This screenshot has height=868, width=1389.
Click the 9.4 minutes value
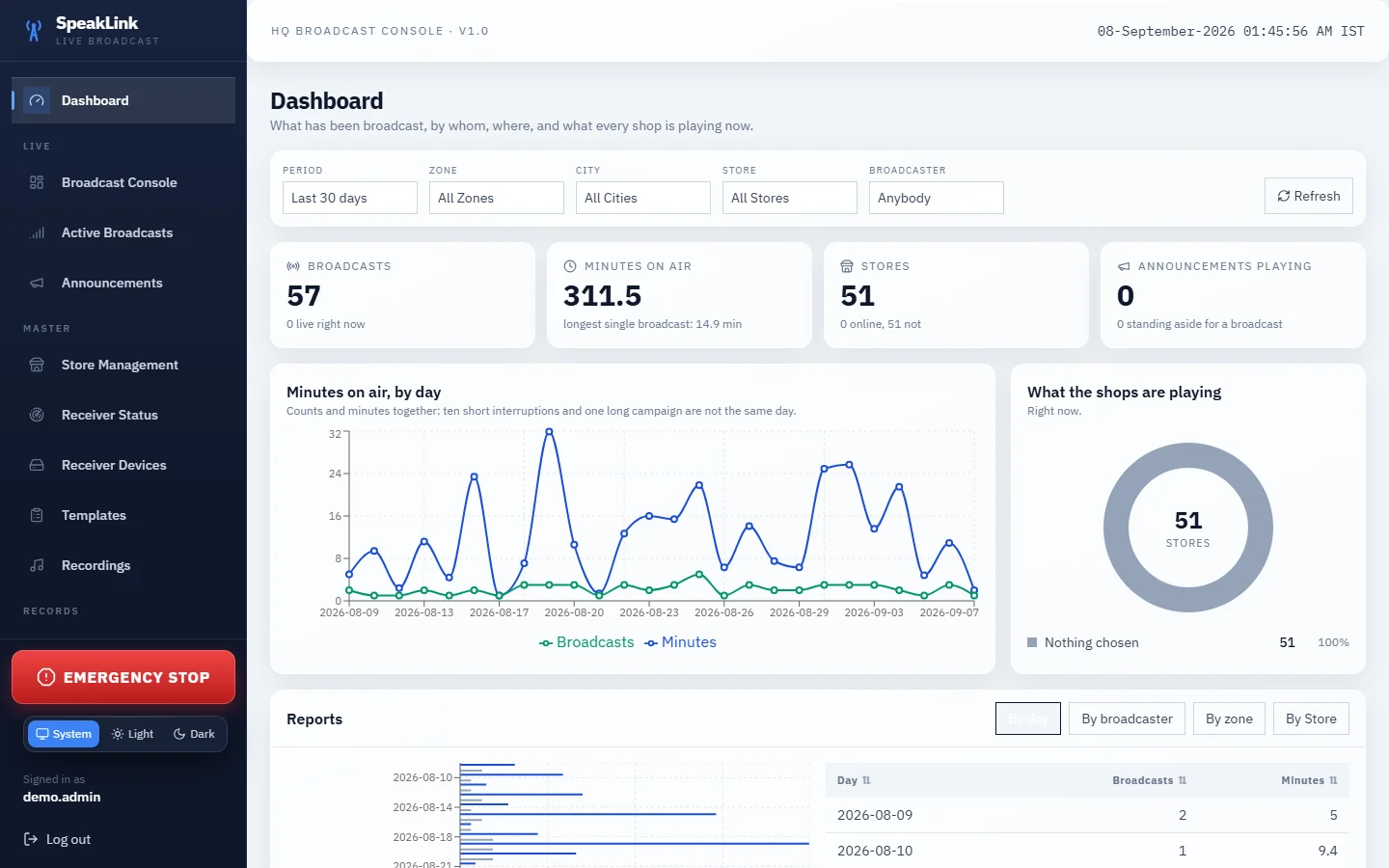pos(1327,851)
